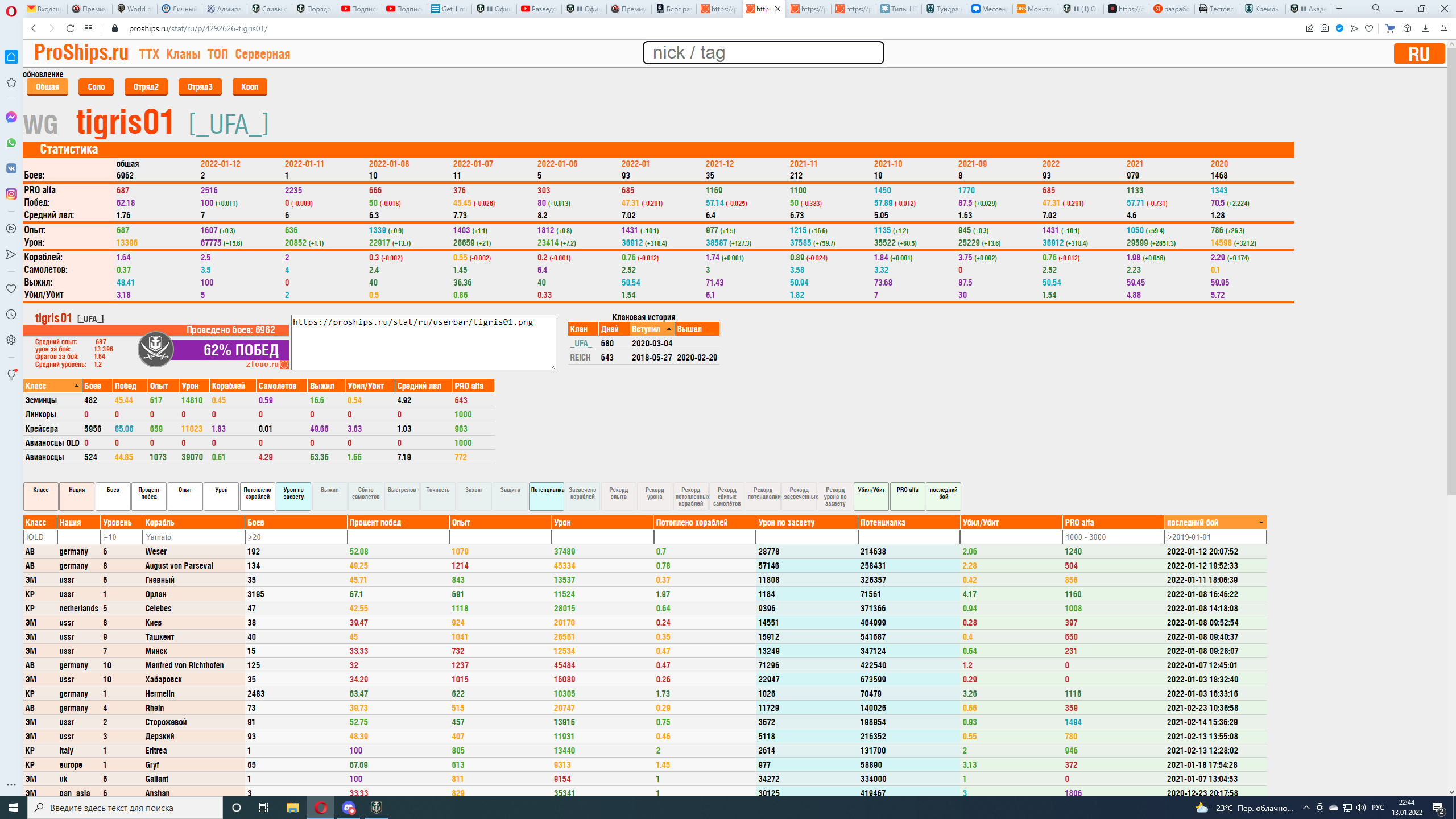Open the Messenger sidebar icon
1456x819 pixels.
tap(11, 117)
